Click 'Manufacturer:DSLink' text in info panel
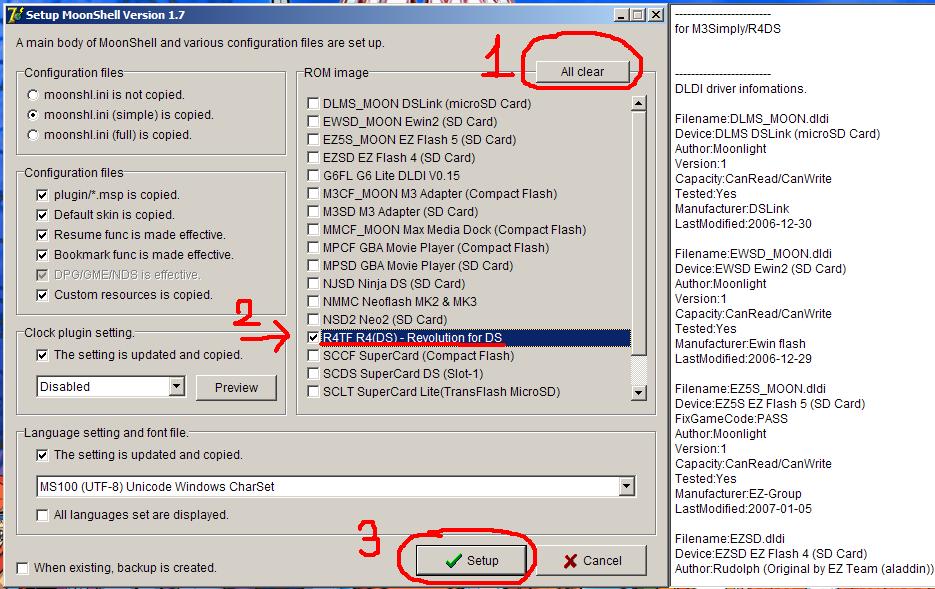This screenshot has width=935, height=589. pyautogui.click(x=732, y=209)
